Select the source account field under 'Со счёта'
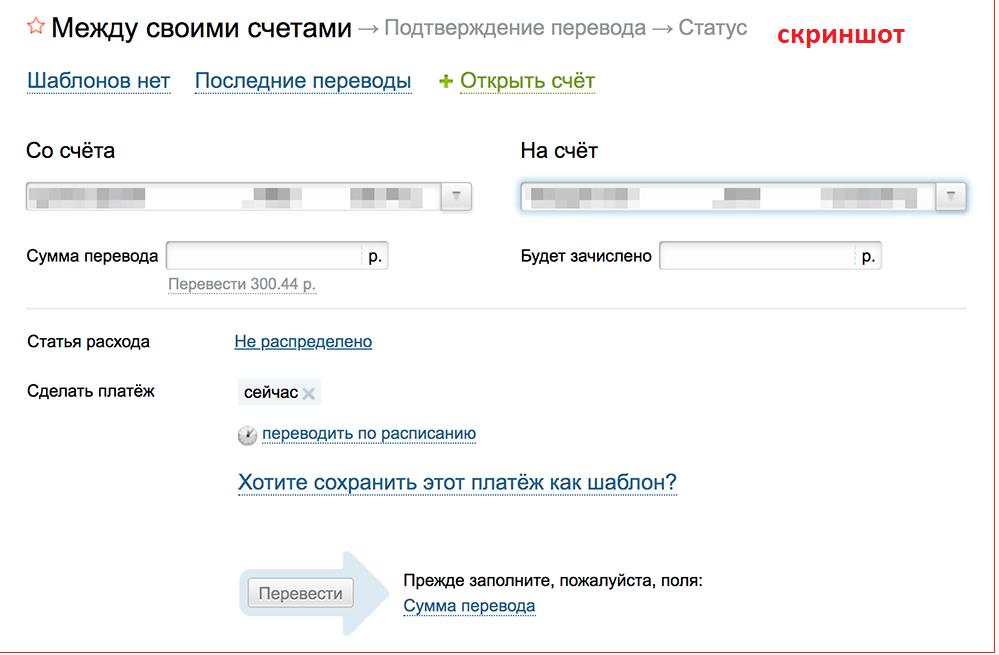 pyautogui.click(x=248, y=196)
